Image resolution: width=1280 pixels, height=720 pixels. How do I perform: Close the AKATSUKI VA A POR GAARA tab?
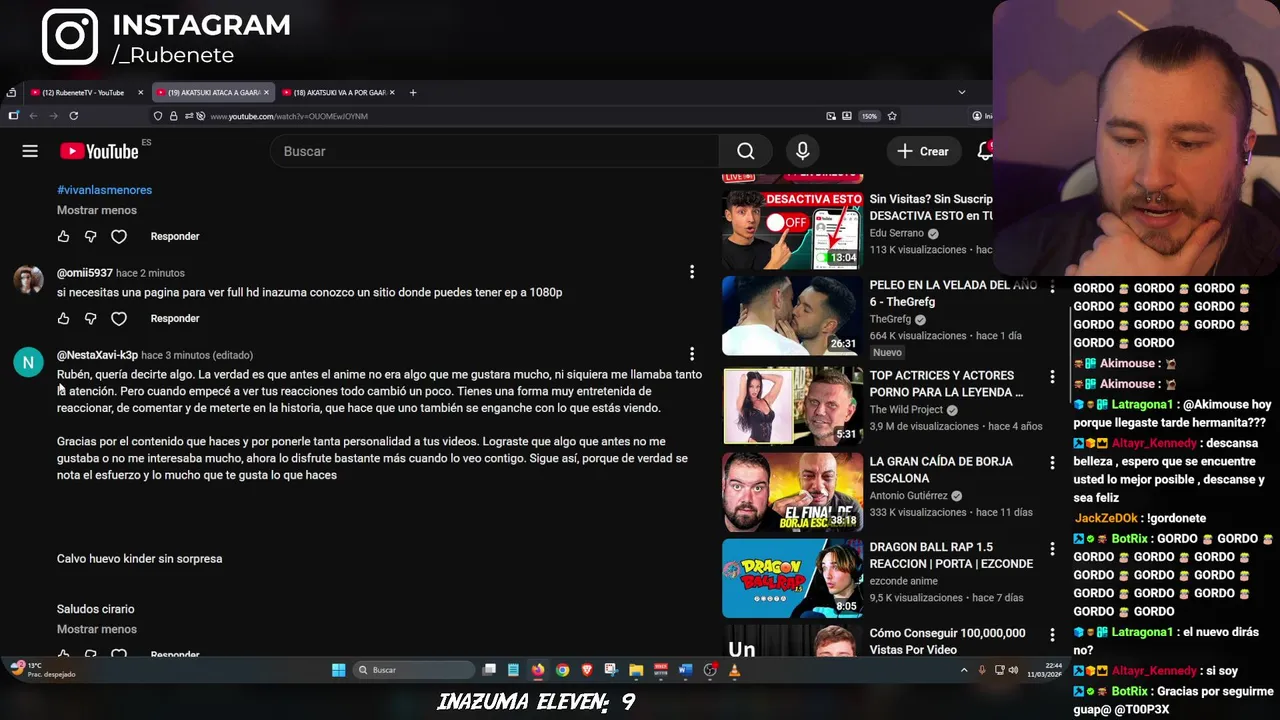392,92
